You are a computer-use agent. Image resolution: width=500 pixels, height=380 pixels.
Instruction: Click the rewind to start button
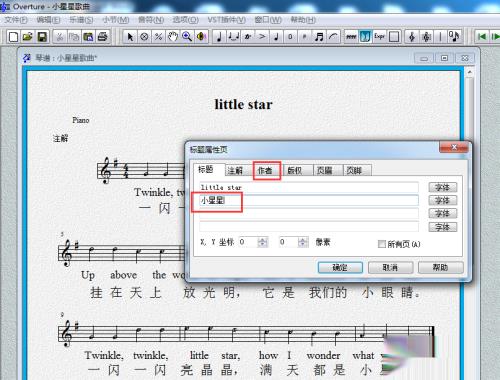tap(481, 37)
